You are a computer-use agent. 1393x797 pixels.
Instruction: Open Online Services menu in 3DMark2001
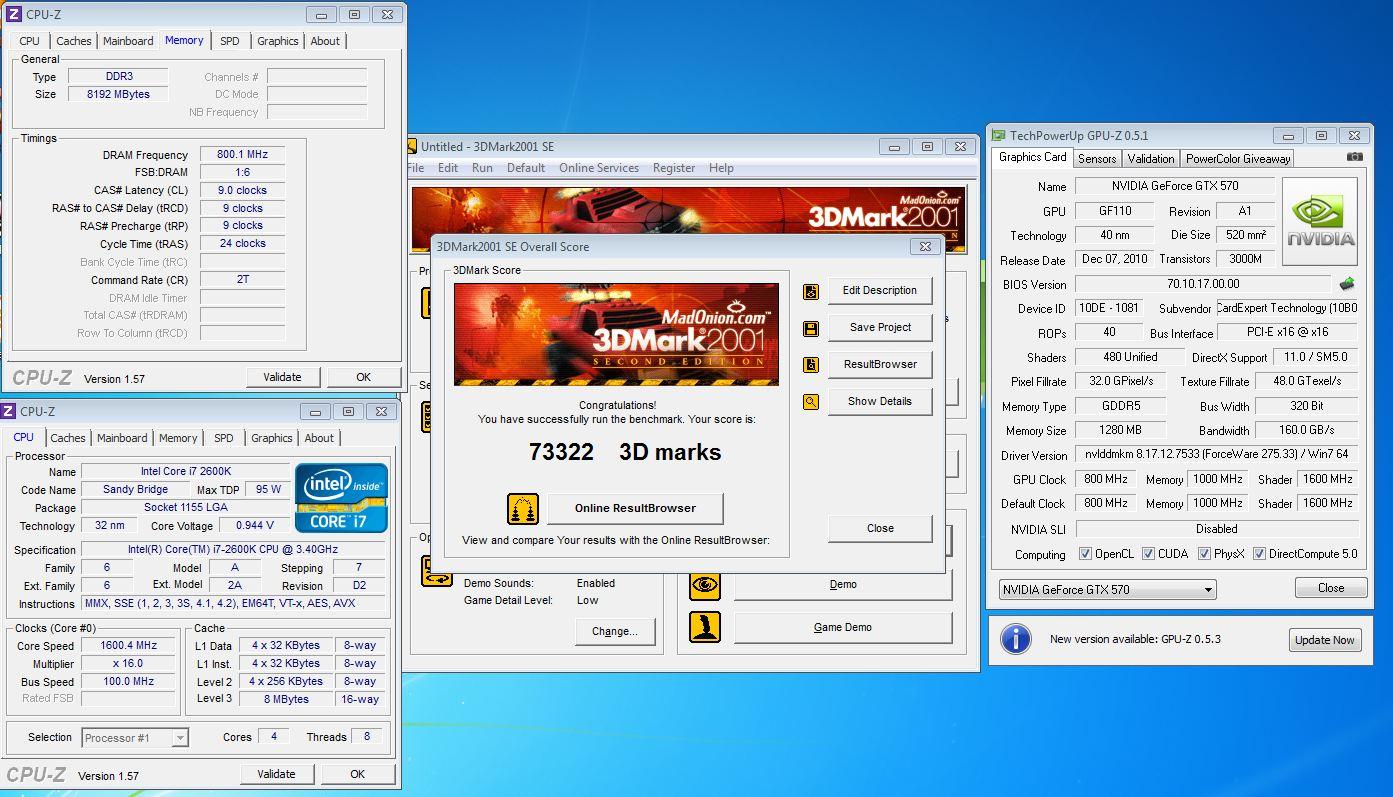coord(599,168)
